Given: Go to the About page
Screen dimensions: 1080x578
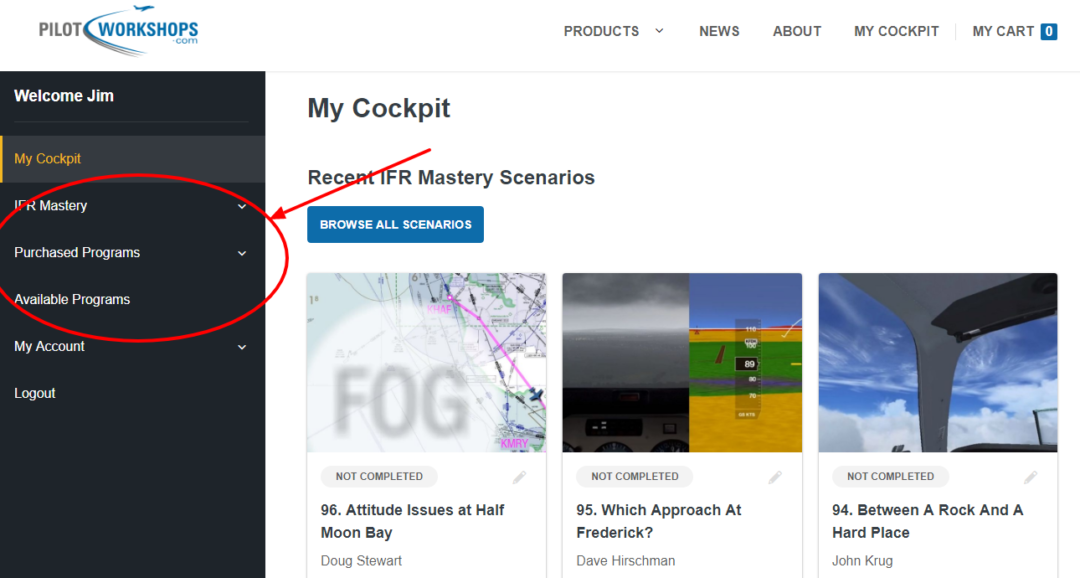Looking at the screenshot, I should 797,31.
